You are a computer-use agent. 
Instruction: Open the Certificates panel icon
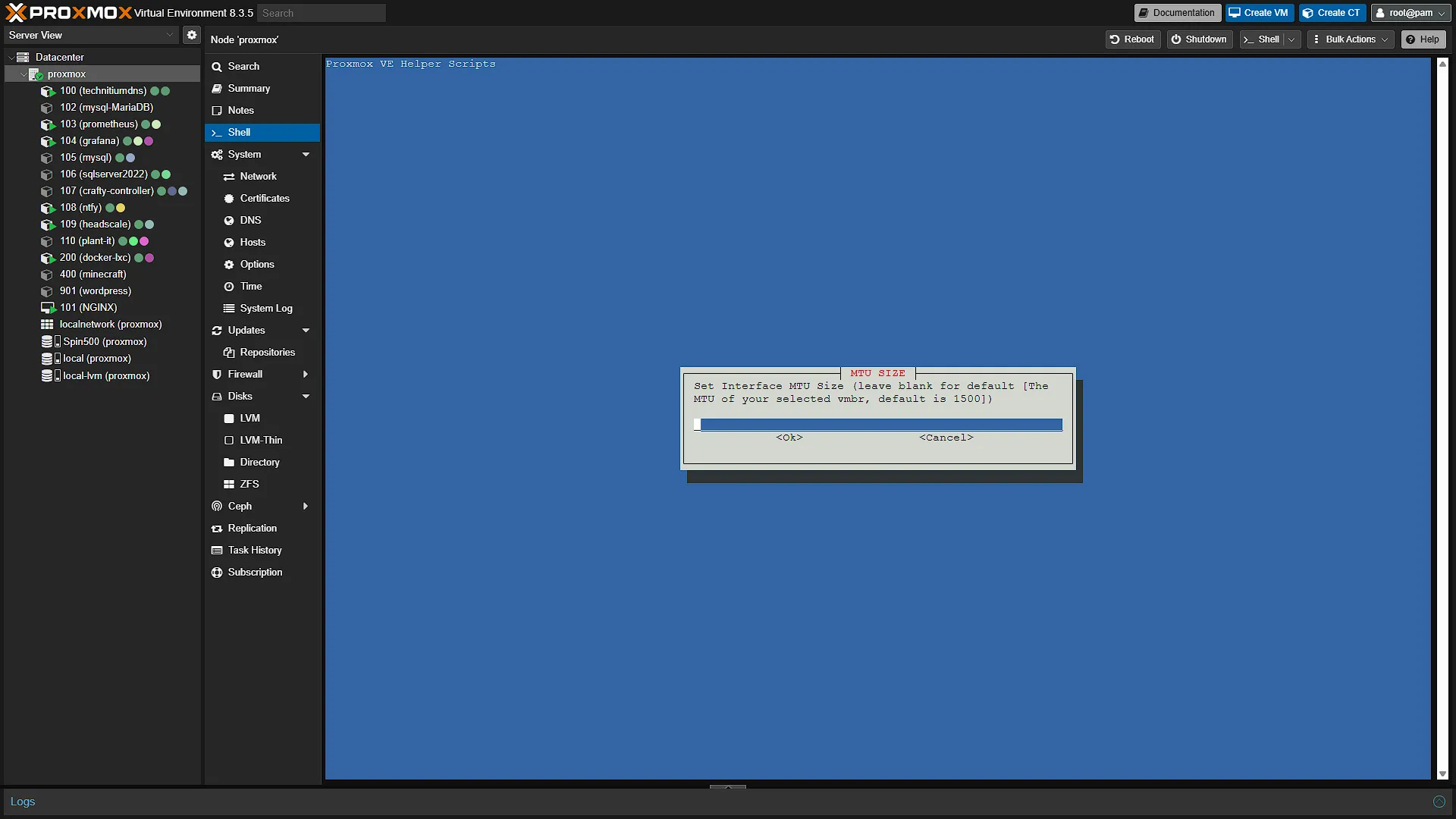[x=229, y=199]
